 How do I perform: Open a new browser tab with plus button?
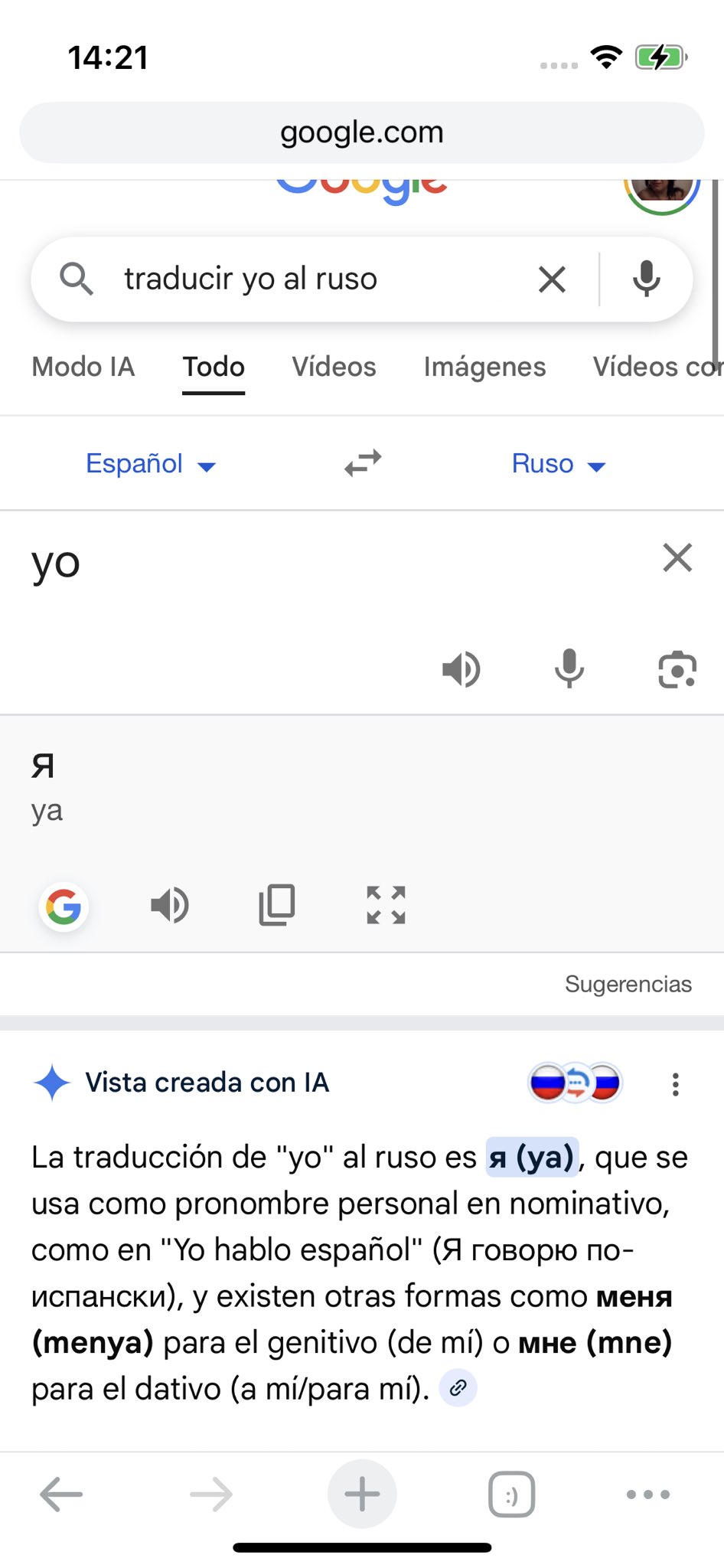click(362, 1494)
